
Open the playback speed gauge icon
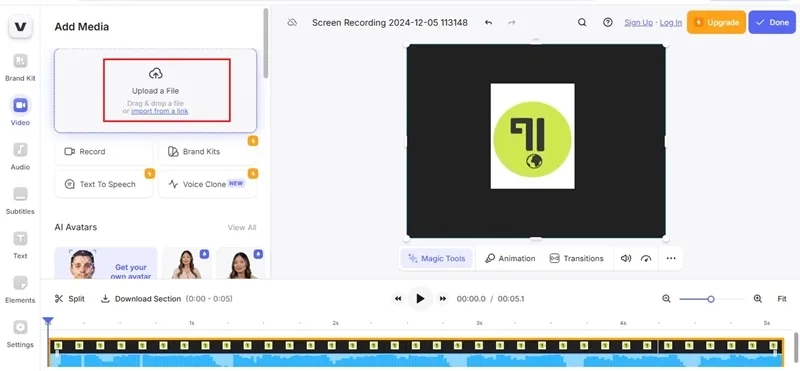click(x=646, y=258)
